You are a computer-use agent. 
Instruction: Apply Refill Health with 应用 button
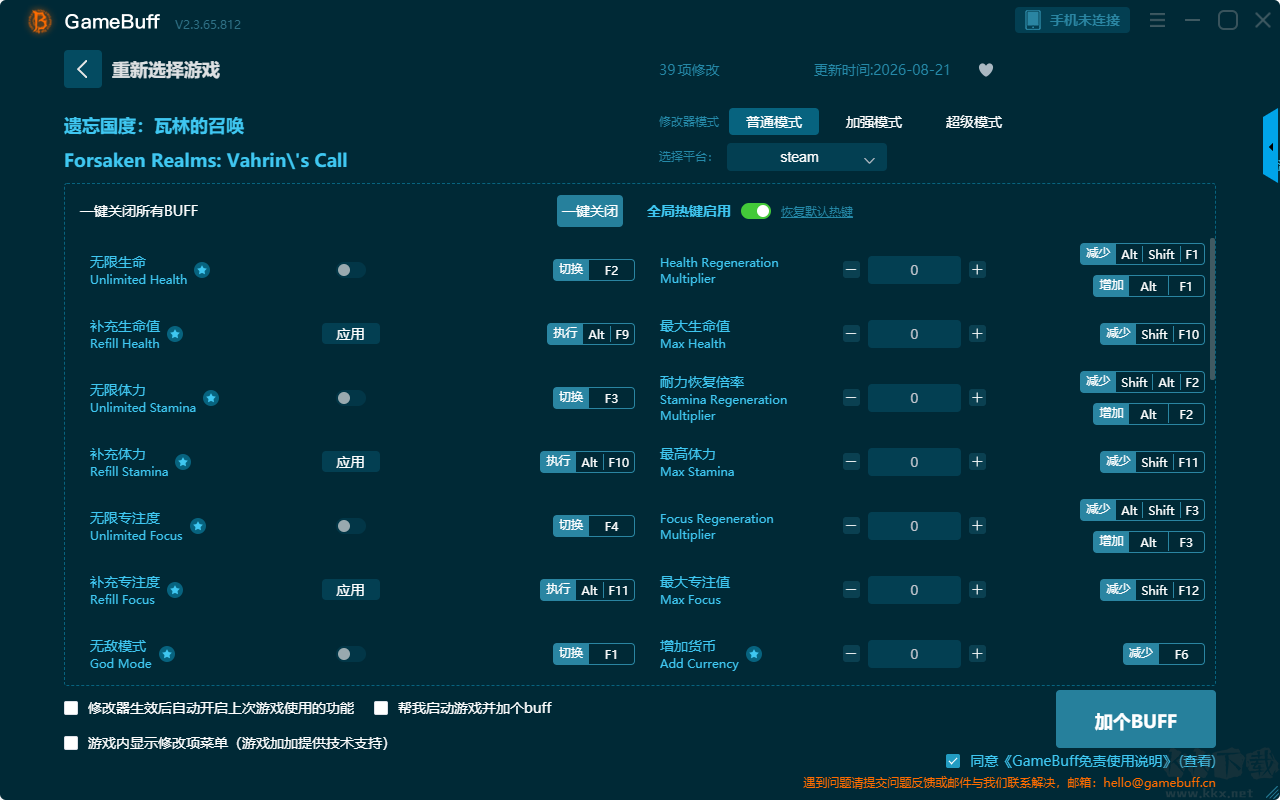351,334
